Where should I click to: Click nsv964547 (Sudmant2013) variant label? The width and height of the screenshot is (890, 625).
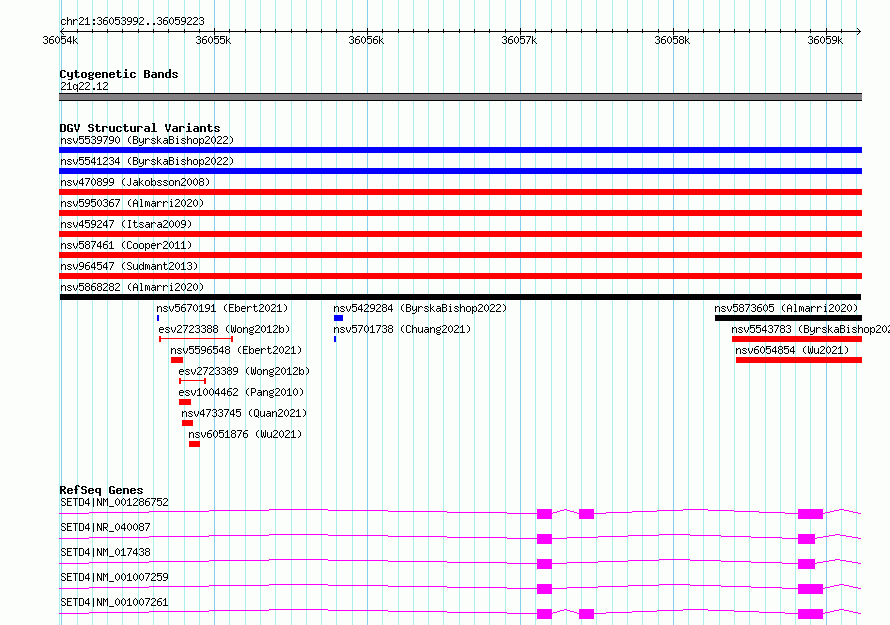[x=129, y=266]
